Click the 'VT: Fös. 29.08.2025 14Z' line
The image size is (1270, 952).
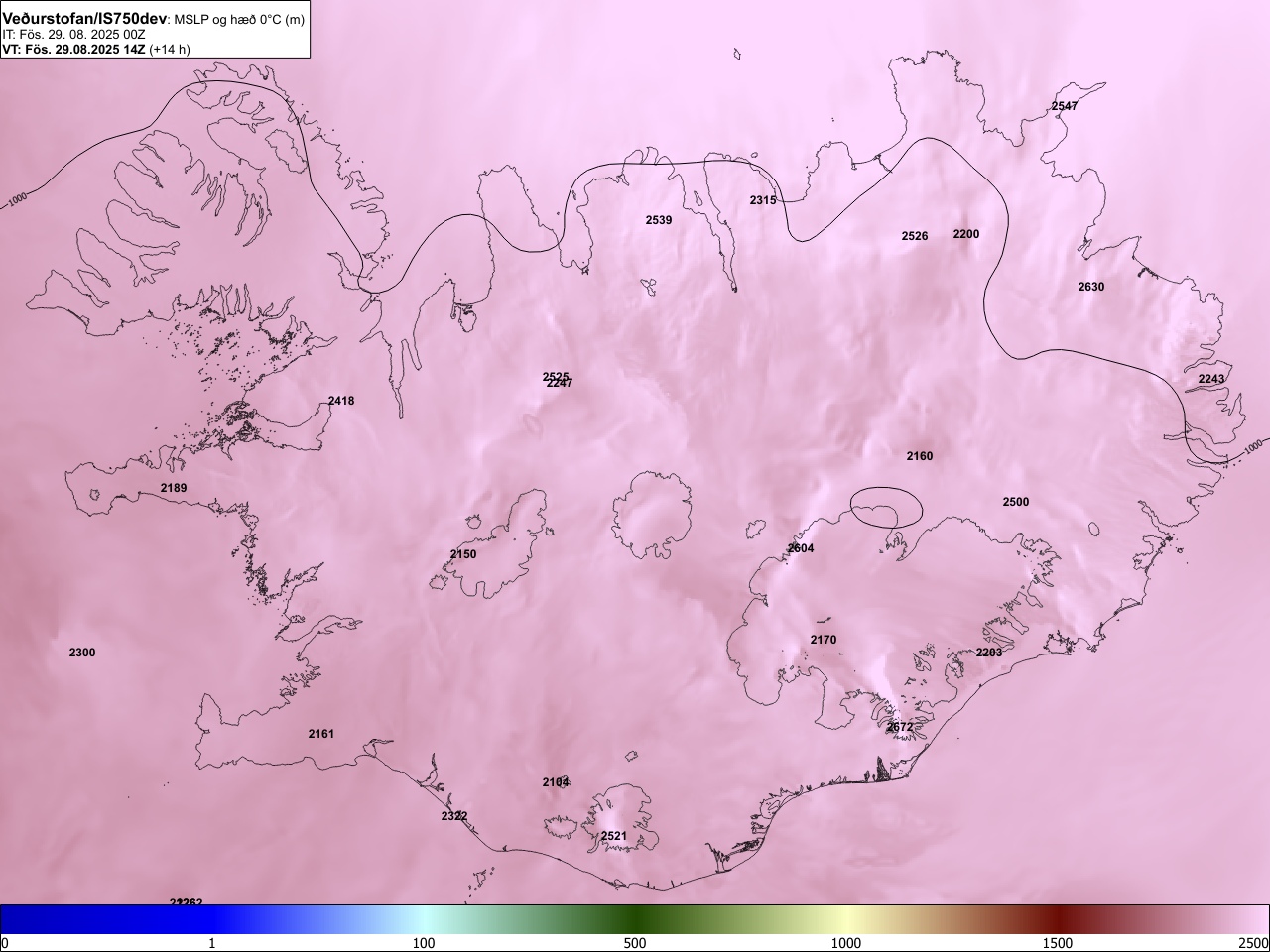[73, 49]
